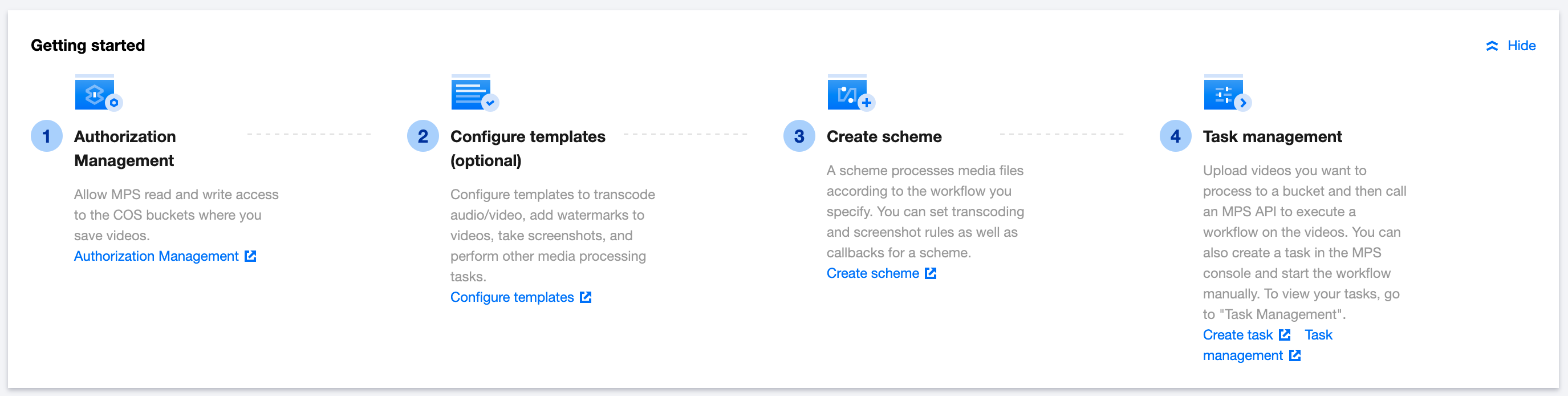Image resolution: width=1568 pixels, height=396 pixels.
Task: Click external-link icon next to Configure templates
Action: tap(586, 297)
